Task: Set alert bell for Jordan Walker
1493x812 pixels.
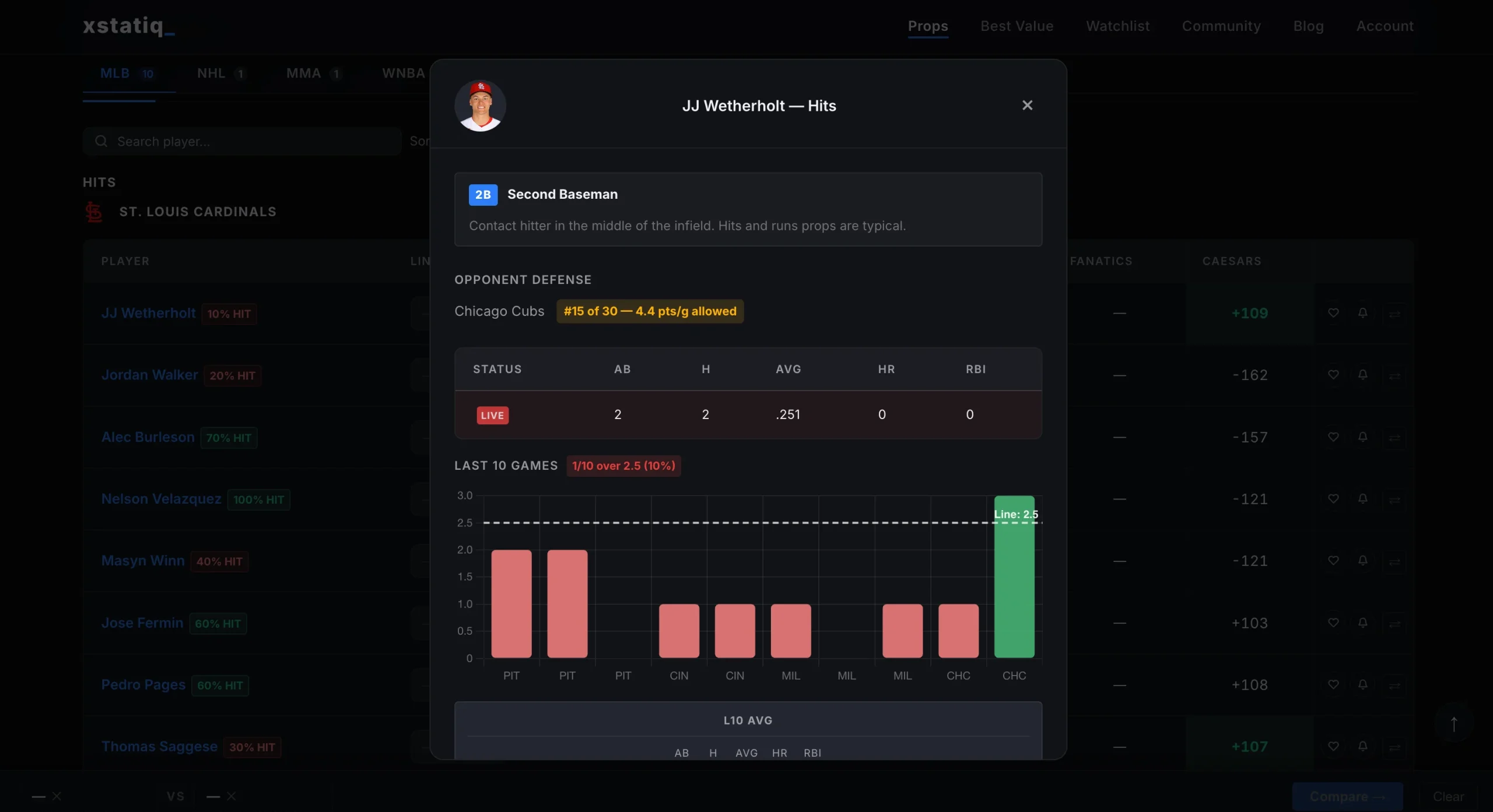Action: [1363, 375]
